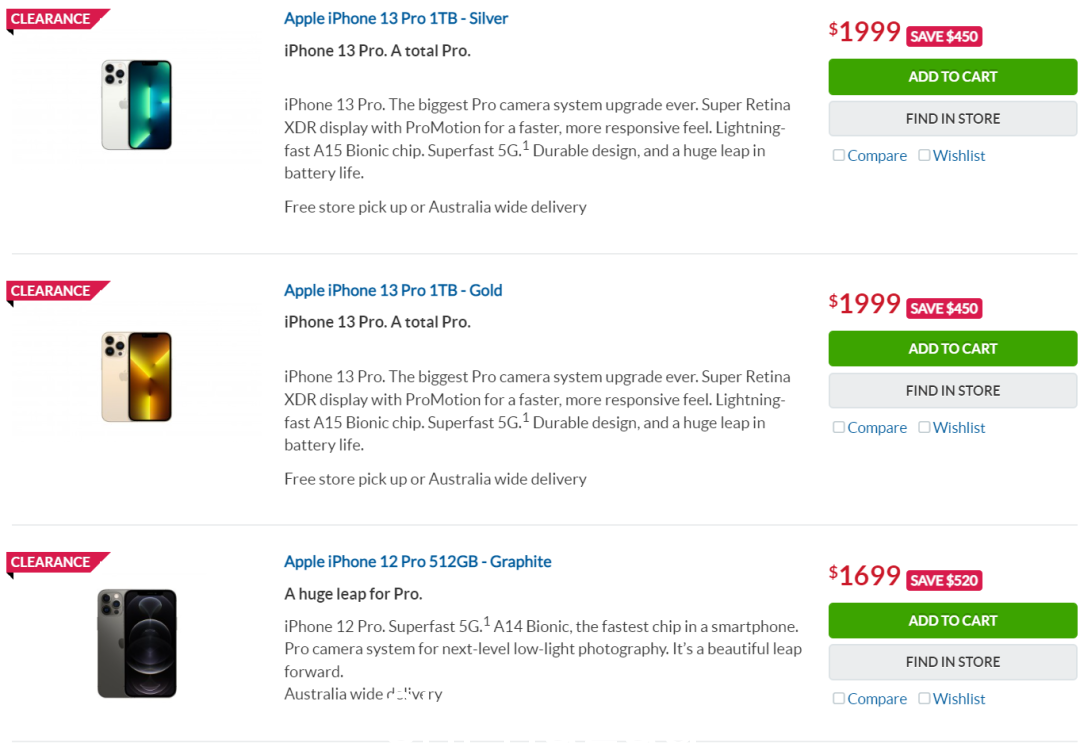The image size is (1080, 751).
Task: Open the Apple iPhone 12 Pro 512GB Graphite link
Action: [417, 562]
